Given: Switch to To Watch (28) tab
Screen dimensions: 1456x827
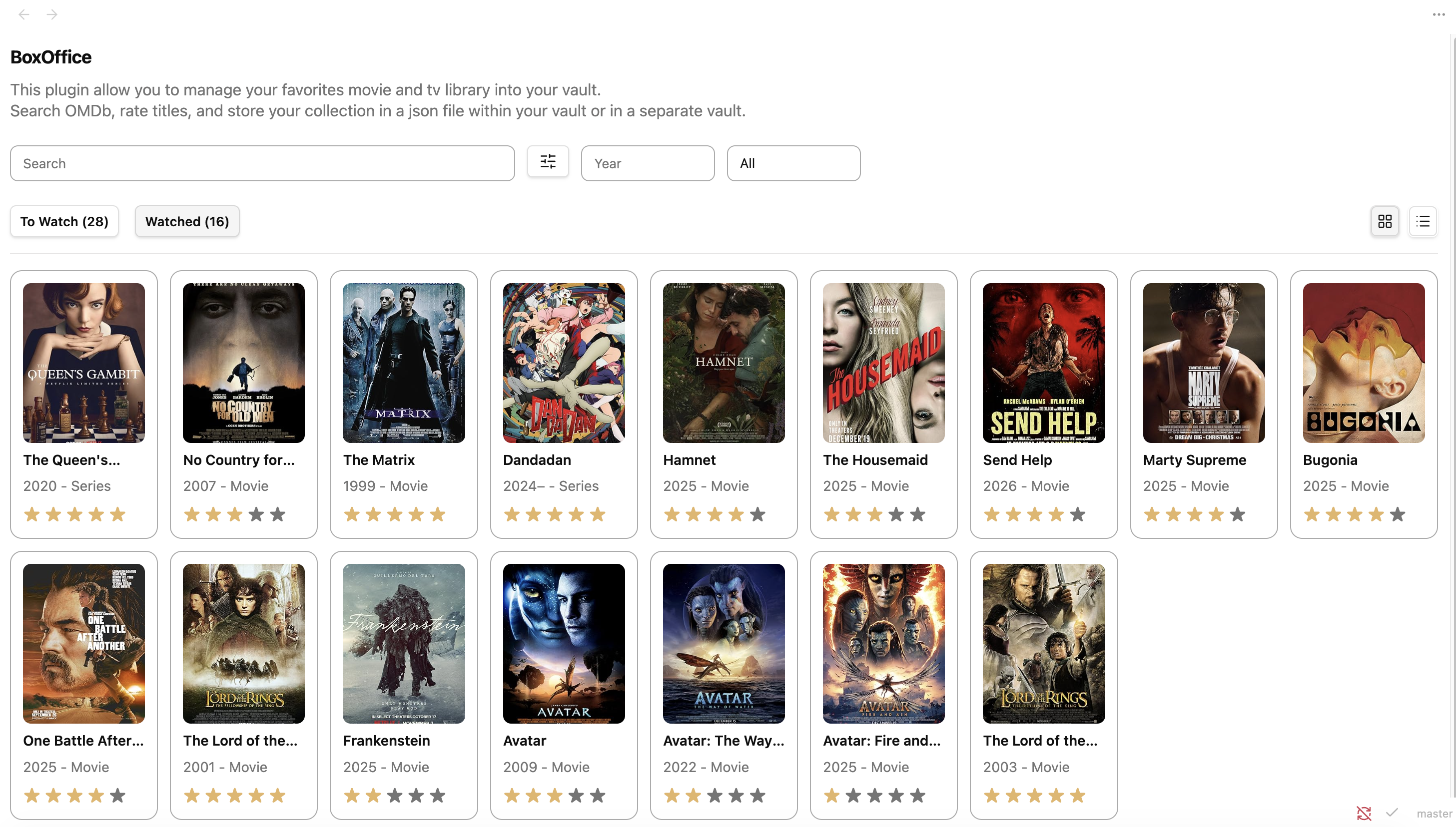Looking at the screenshot, I should [x=64, y=222].
